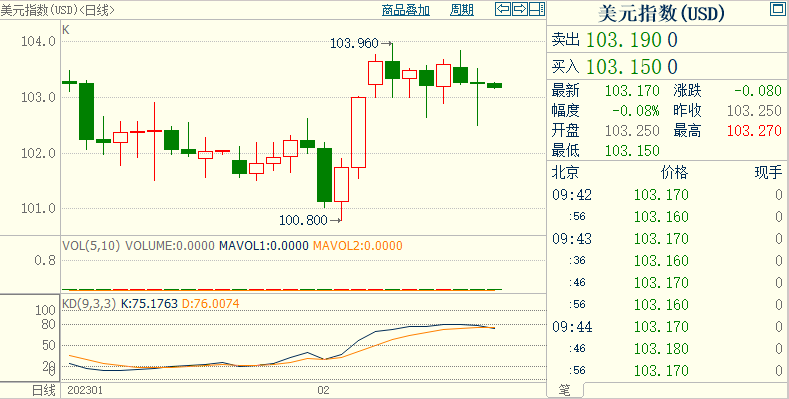Open the 周期 period selector
Screen dimensions: 789x399
pyautogui.click(x=461, y=10)
